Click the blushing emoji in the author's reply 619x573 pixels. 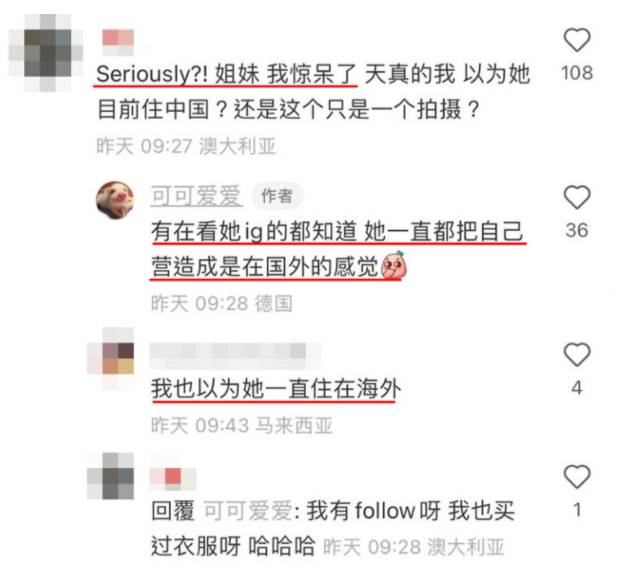394,267
